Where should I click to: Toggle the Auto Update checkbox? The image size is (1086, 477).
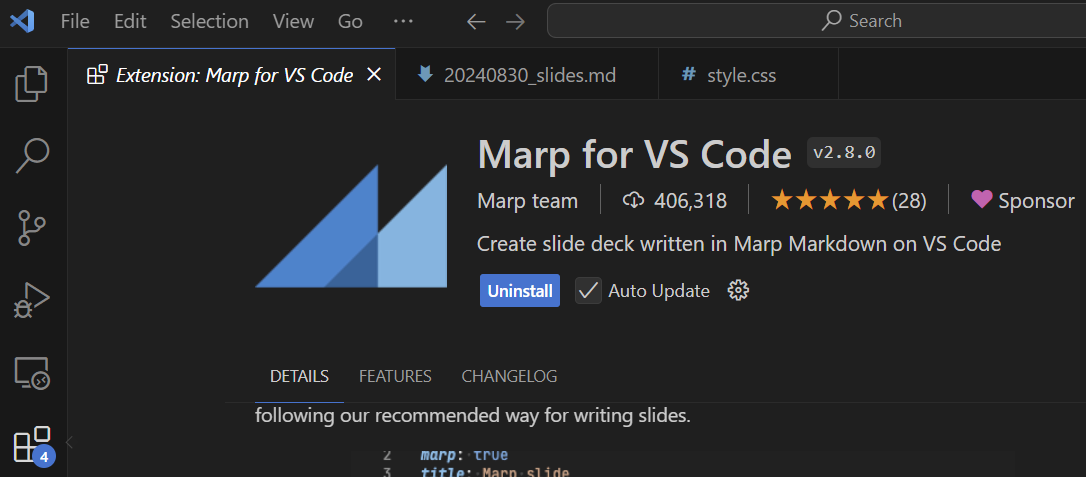pos(588,291)
